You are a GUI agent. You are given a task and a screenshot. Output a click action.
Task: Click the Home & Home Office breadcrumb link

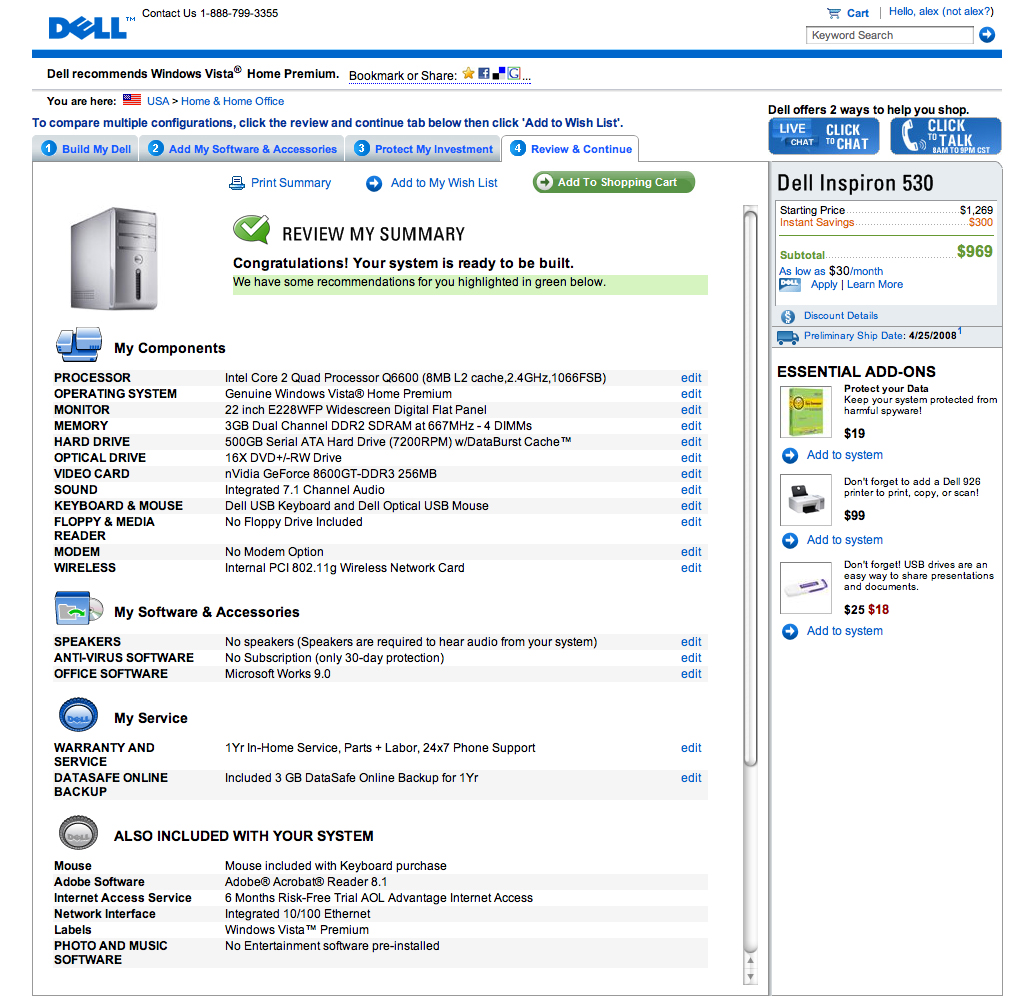click(232, 101)
